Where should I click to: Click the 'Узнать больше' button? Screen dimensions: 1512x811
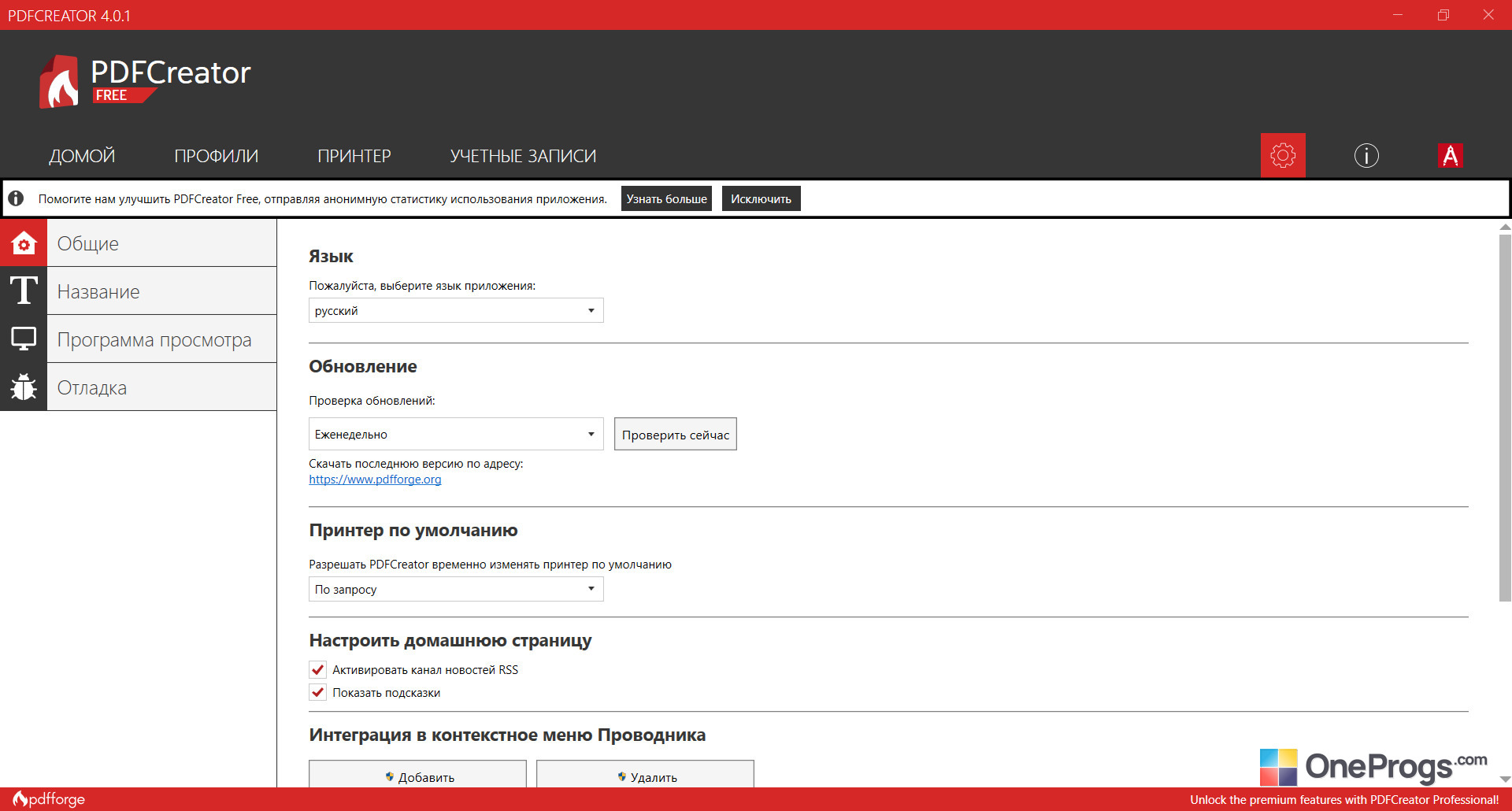coord(666,198)
